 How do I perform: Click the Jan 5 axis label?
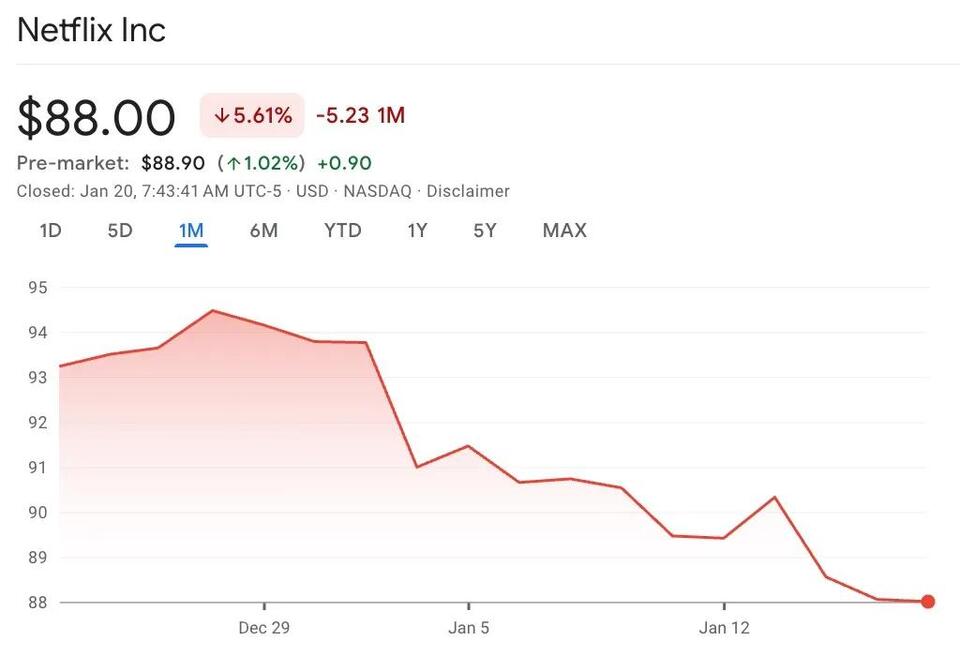[468, 628]
